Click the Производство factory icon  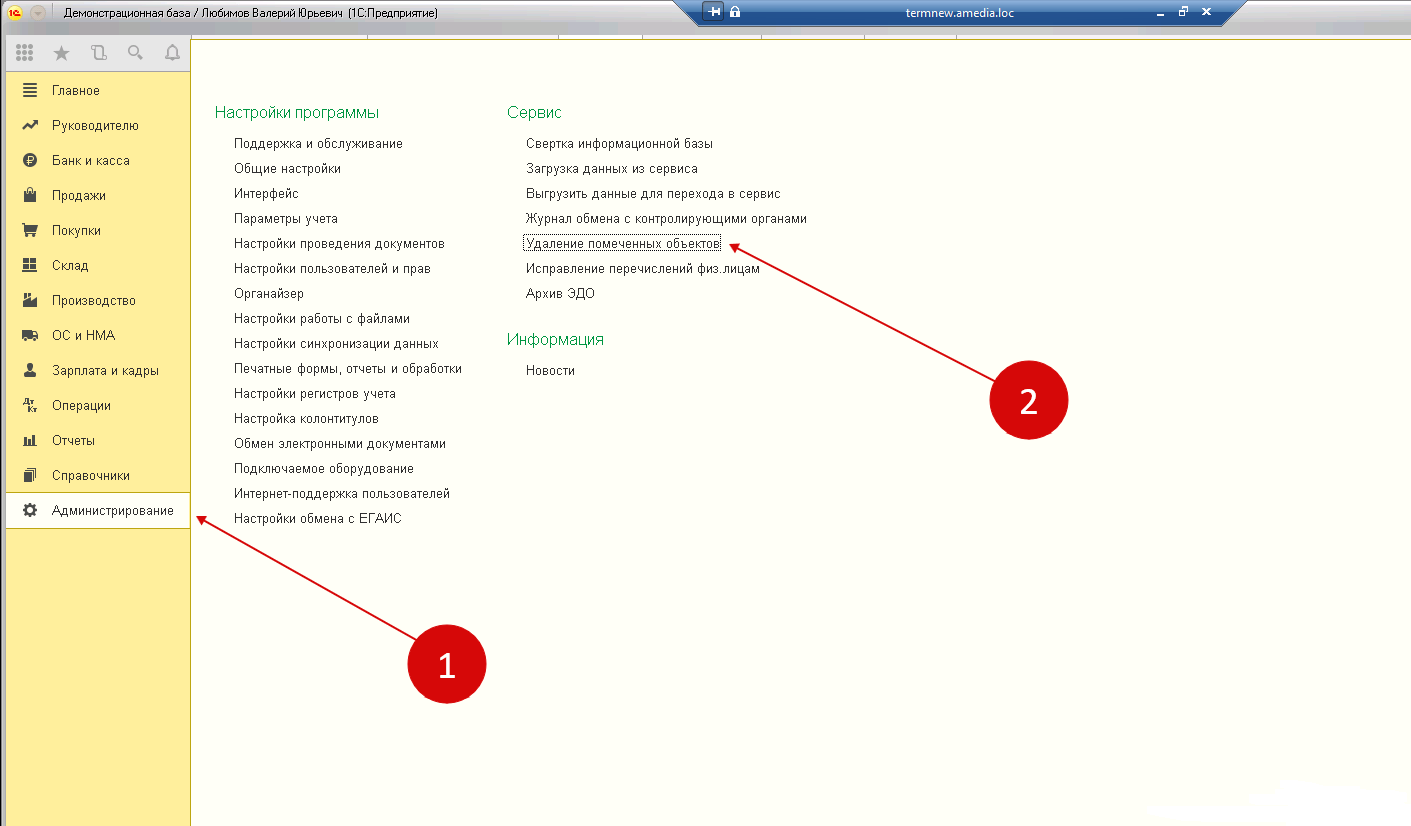[x=30, y=300]
